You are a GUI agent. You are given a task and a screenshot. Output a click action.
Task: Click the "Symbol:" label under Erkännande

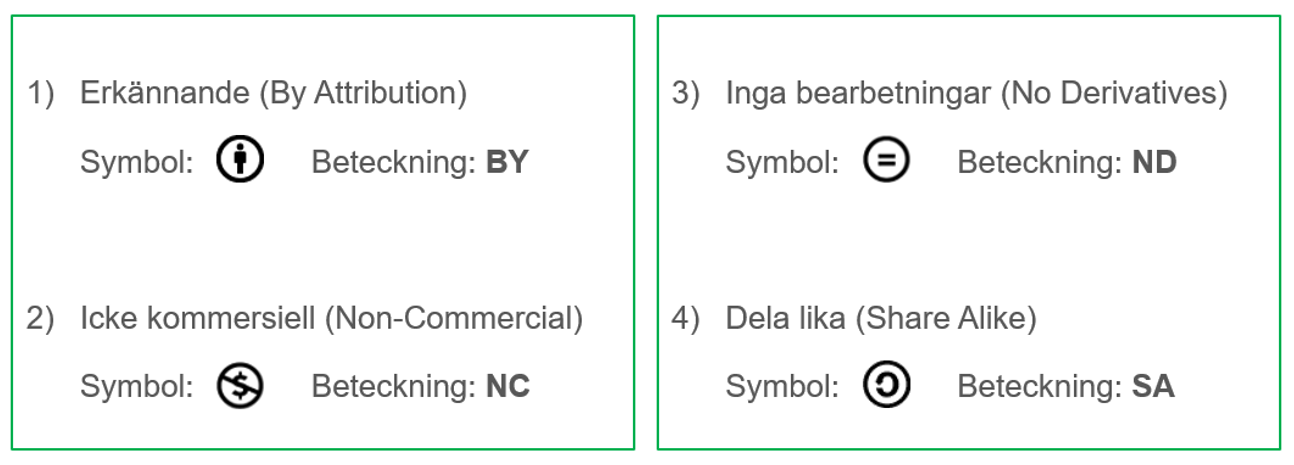pyautogui.click(x=137, y=162)
